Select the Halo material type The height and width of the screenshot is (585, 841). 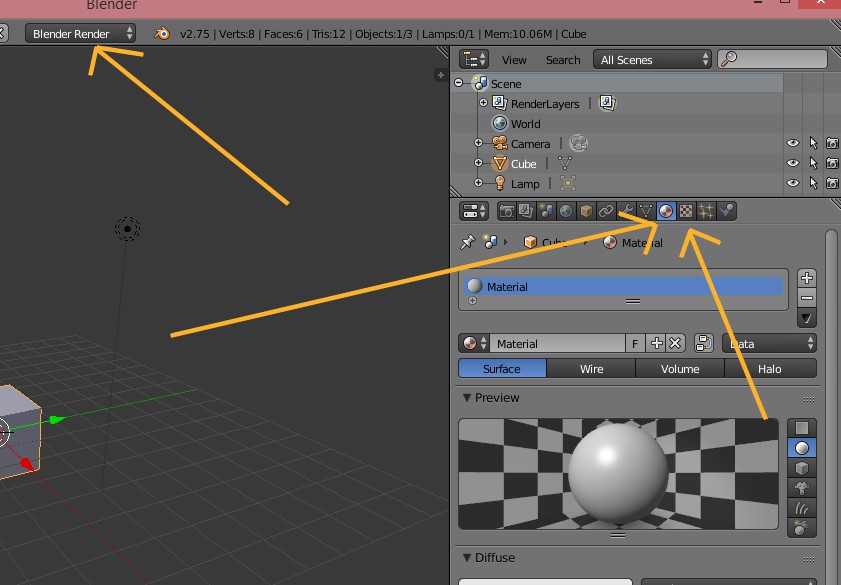(x=770, y=369)
